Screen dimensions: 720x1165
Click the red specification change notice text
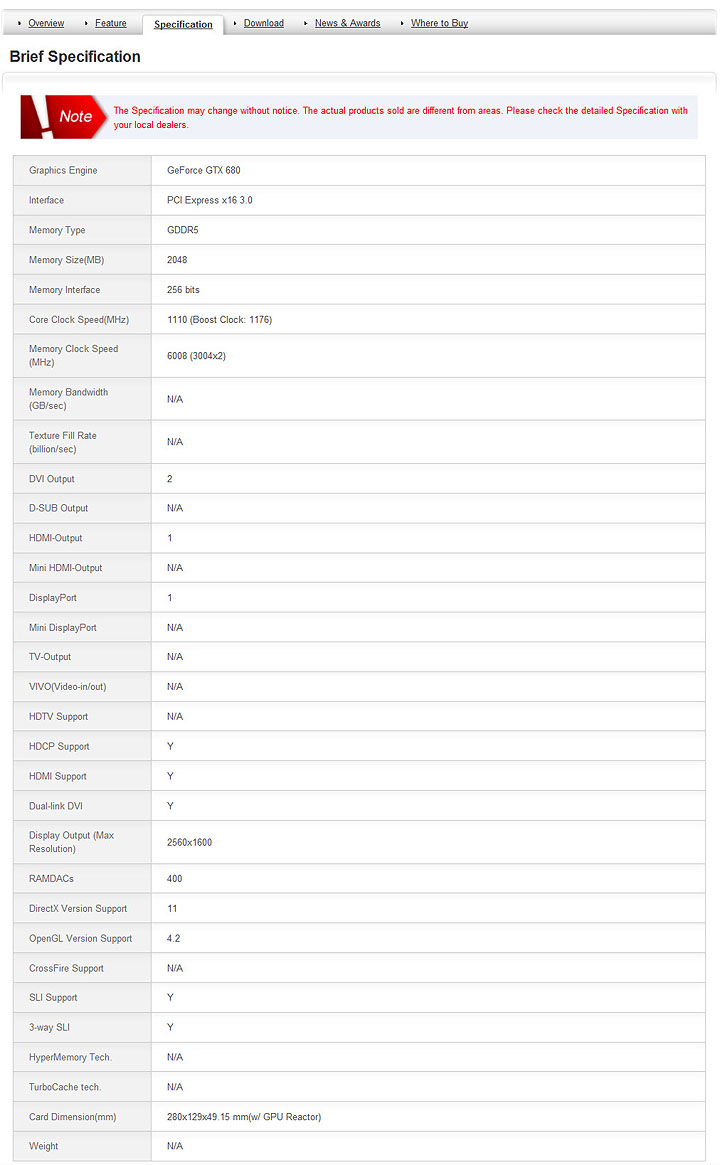(400, 118)
